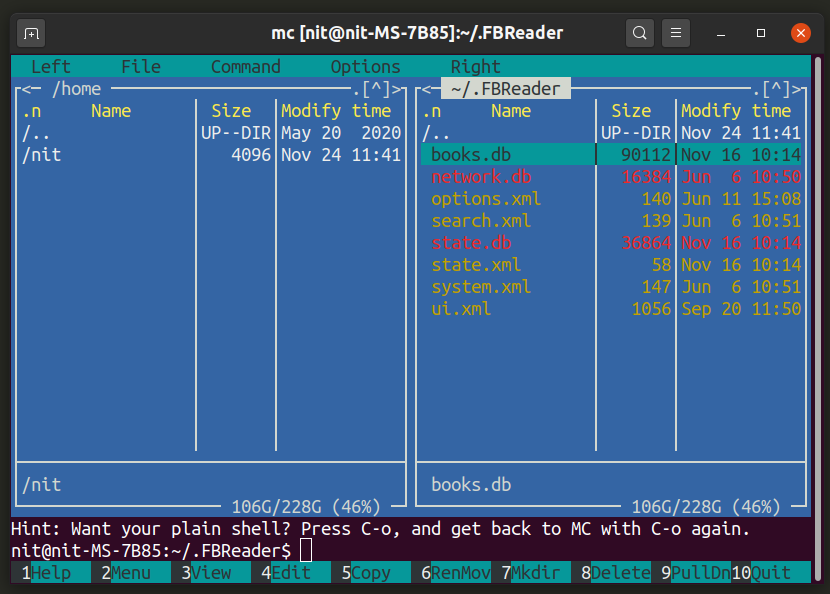Click size 1056 of ui.xml

(x=651, y=309)
